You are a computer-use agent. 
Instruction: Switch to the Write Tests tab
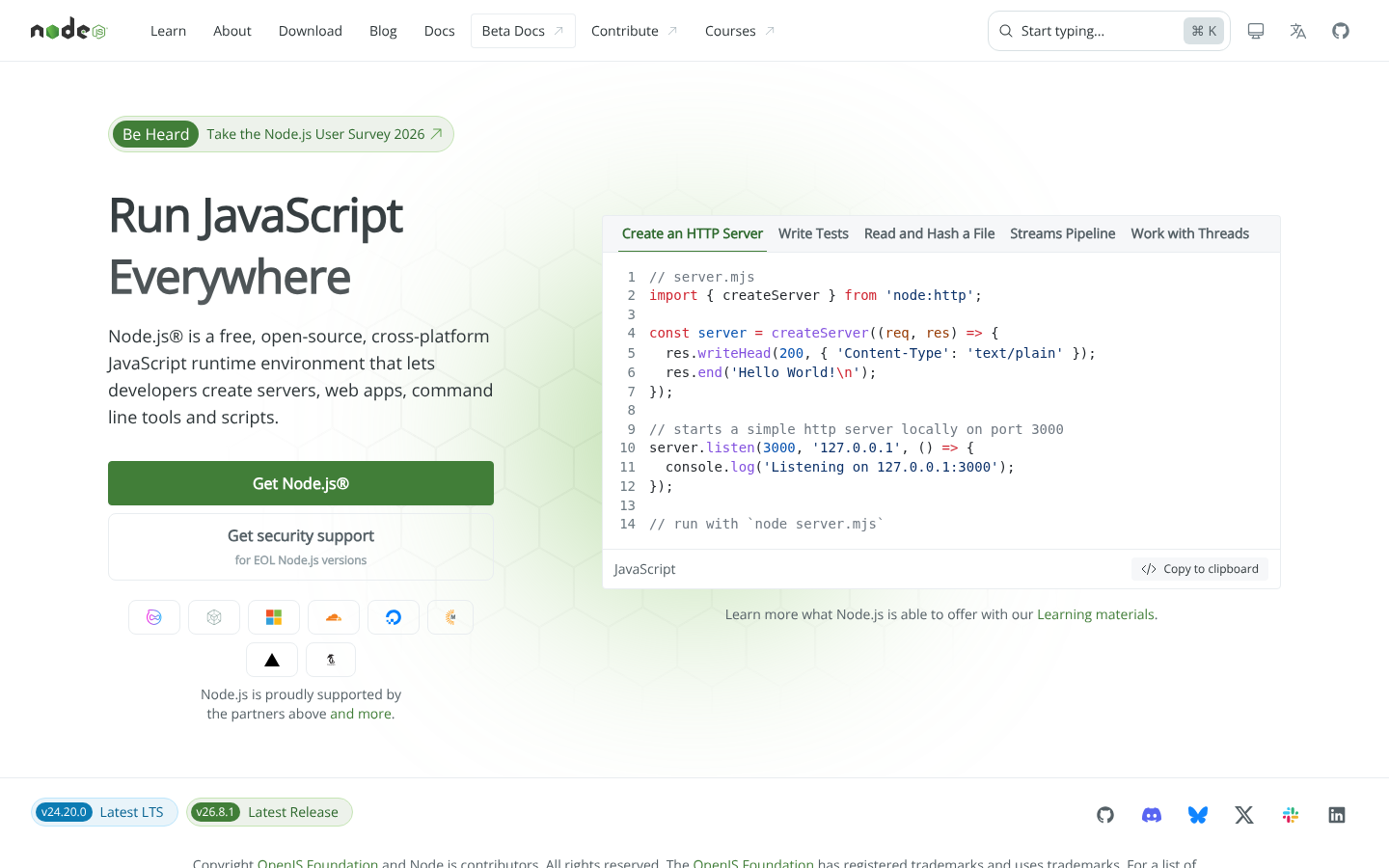click(x=813, y=233)
